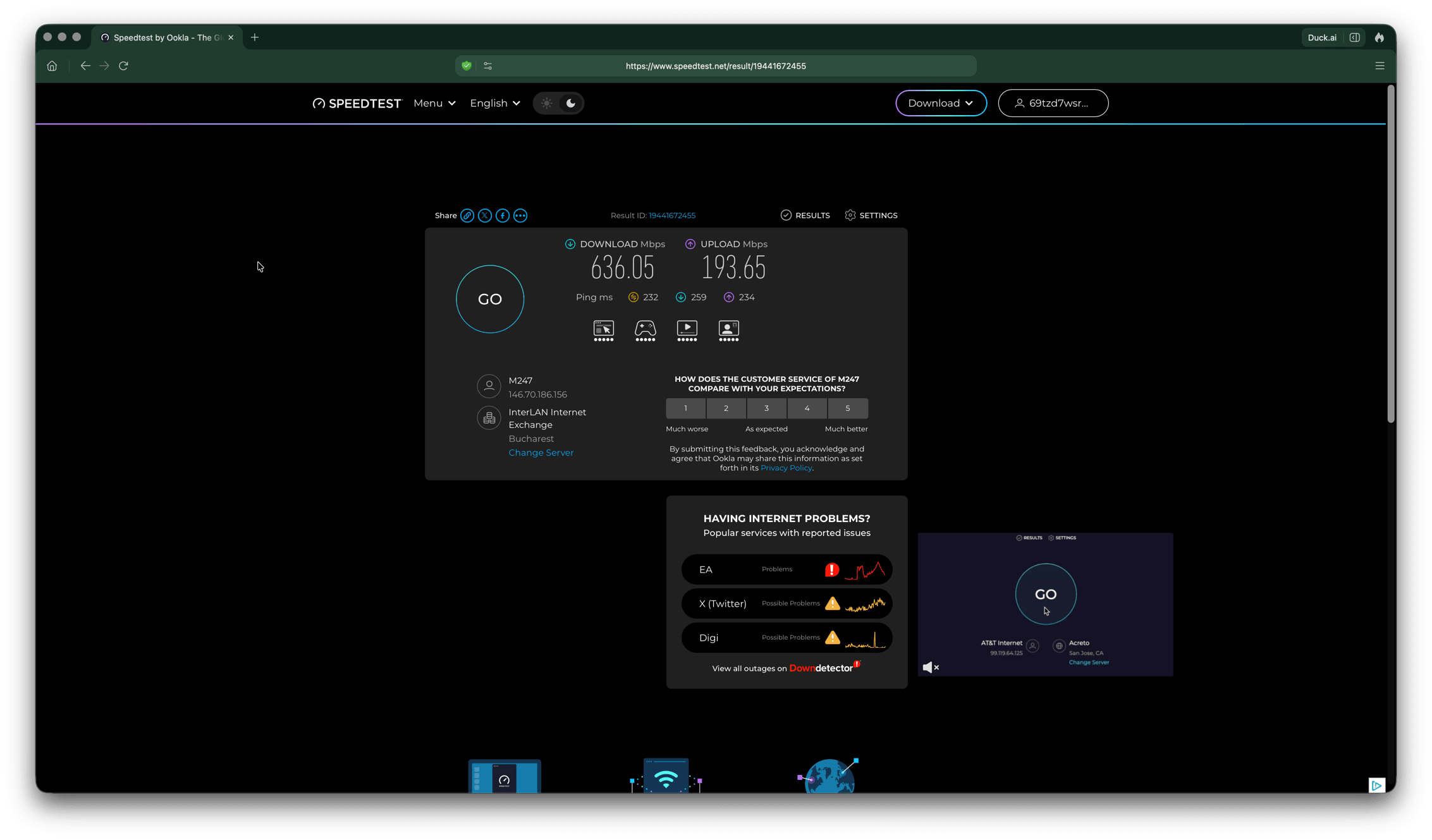Click the upload speed 193.65 value
Viewport: 1432px width, 840px height.
(733, 268)
